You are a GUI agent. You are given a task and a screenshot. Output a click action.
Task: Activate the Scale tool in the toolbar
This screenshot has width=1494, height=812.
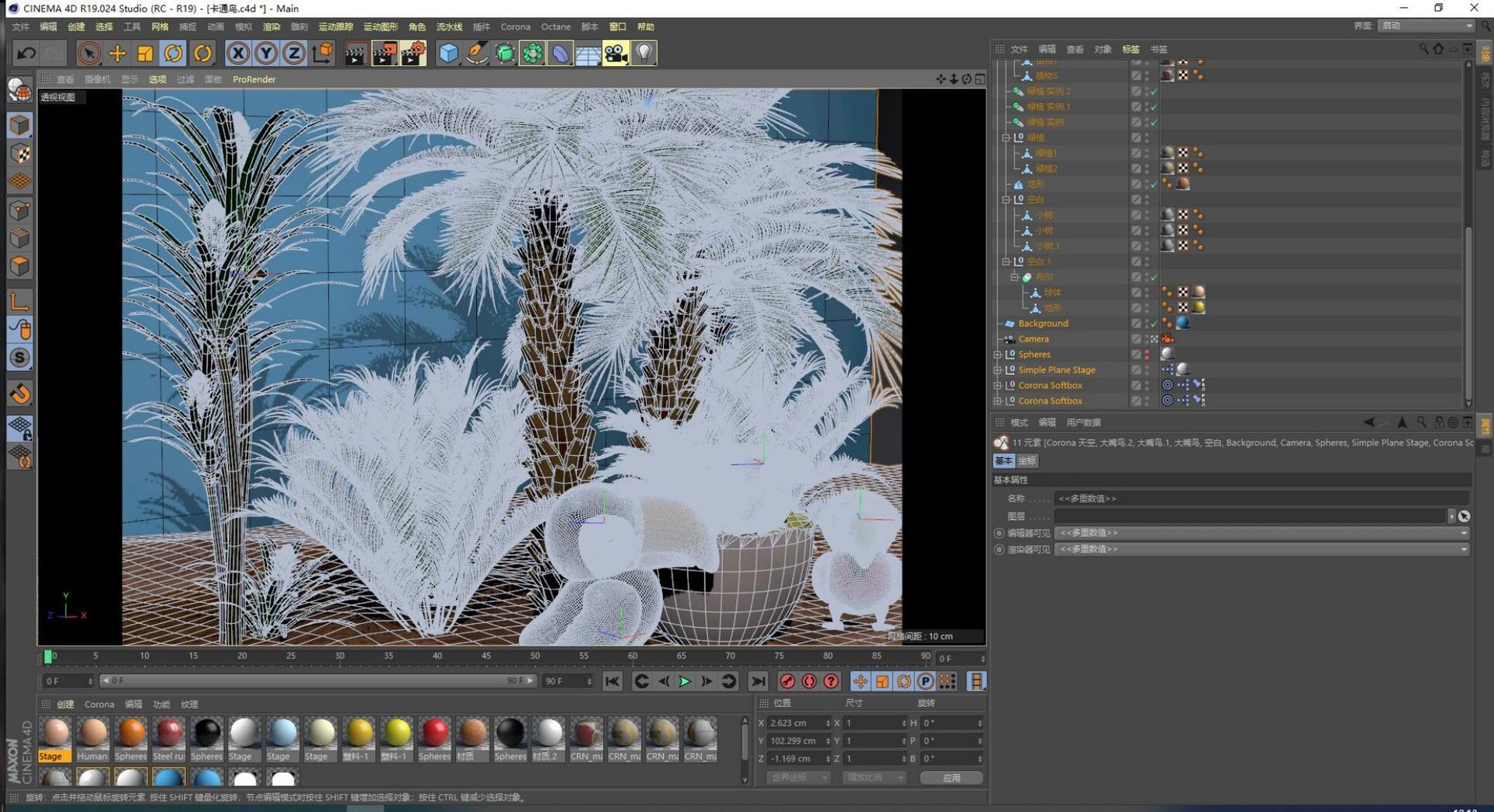point(146,53)
